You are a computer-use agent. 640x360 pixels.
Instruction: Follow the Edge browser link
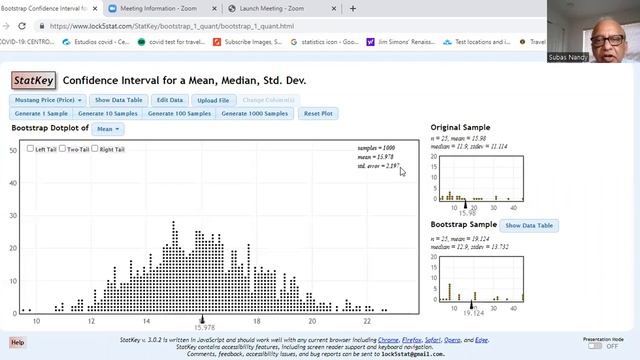pos(481,340)
